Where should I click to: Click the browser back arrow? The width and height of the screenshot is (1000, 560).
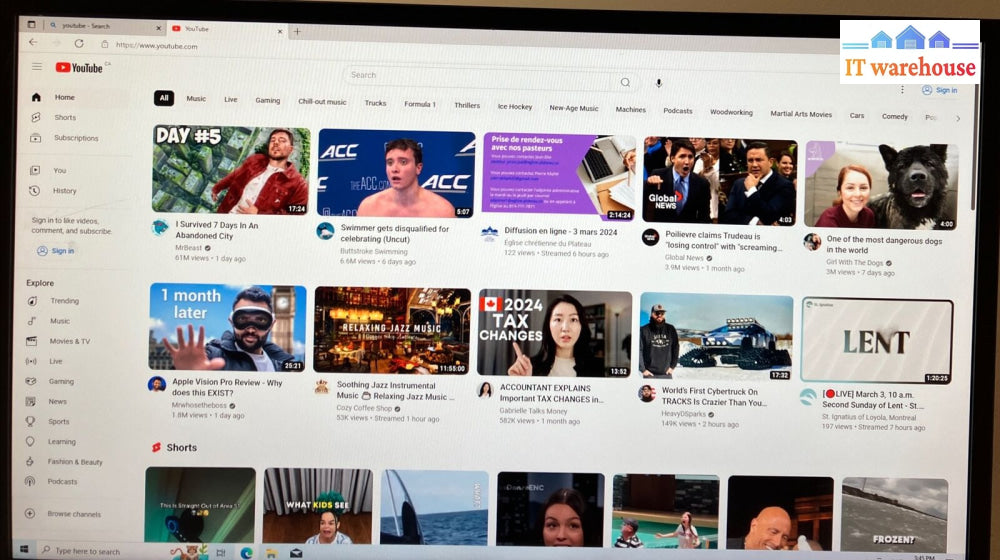[33, 42]
